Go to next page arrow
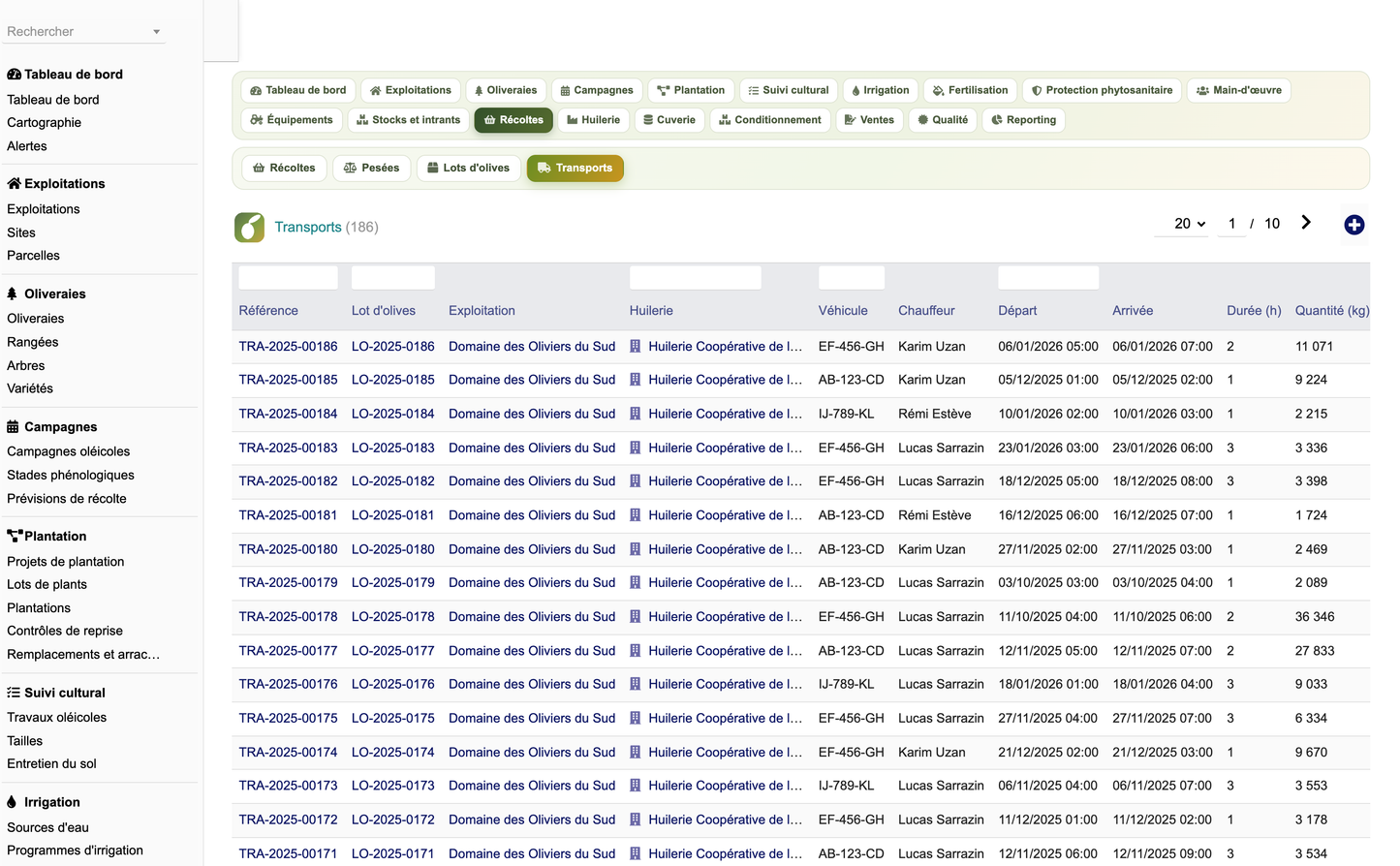This screenshot has height=866, width=1400. [x=1306, y=223]
